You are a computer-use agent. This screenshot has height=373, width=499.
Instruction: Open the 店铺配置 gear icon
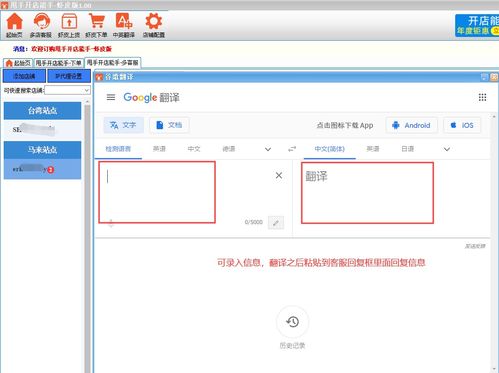(154, 26)
